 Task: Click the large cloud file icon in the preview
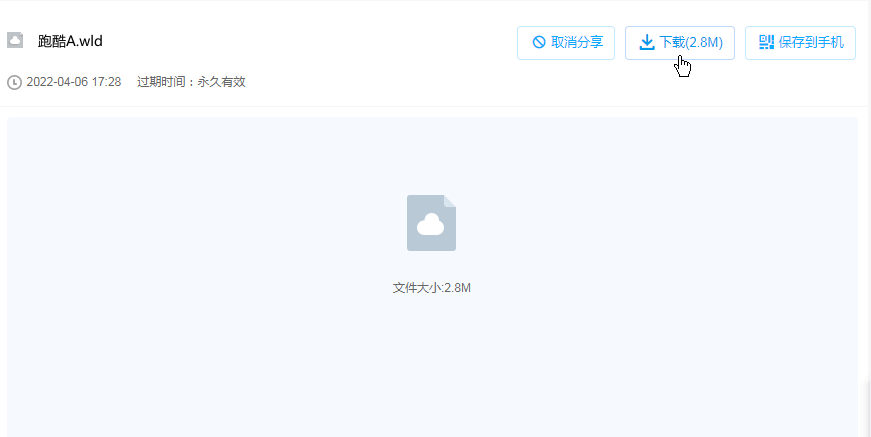(x=432, y=223)
